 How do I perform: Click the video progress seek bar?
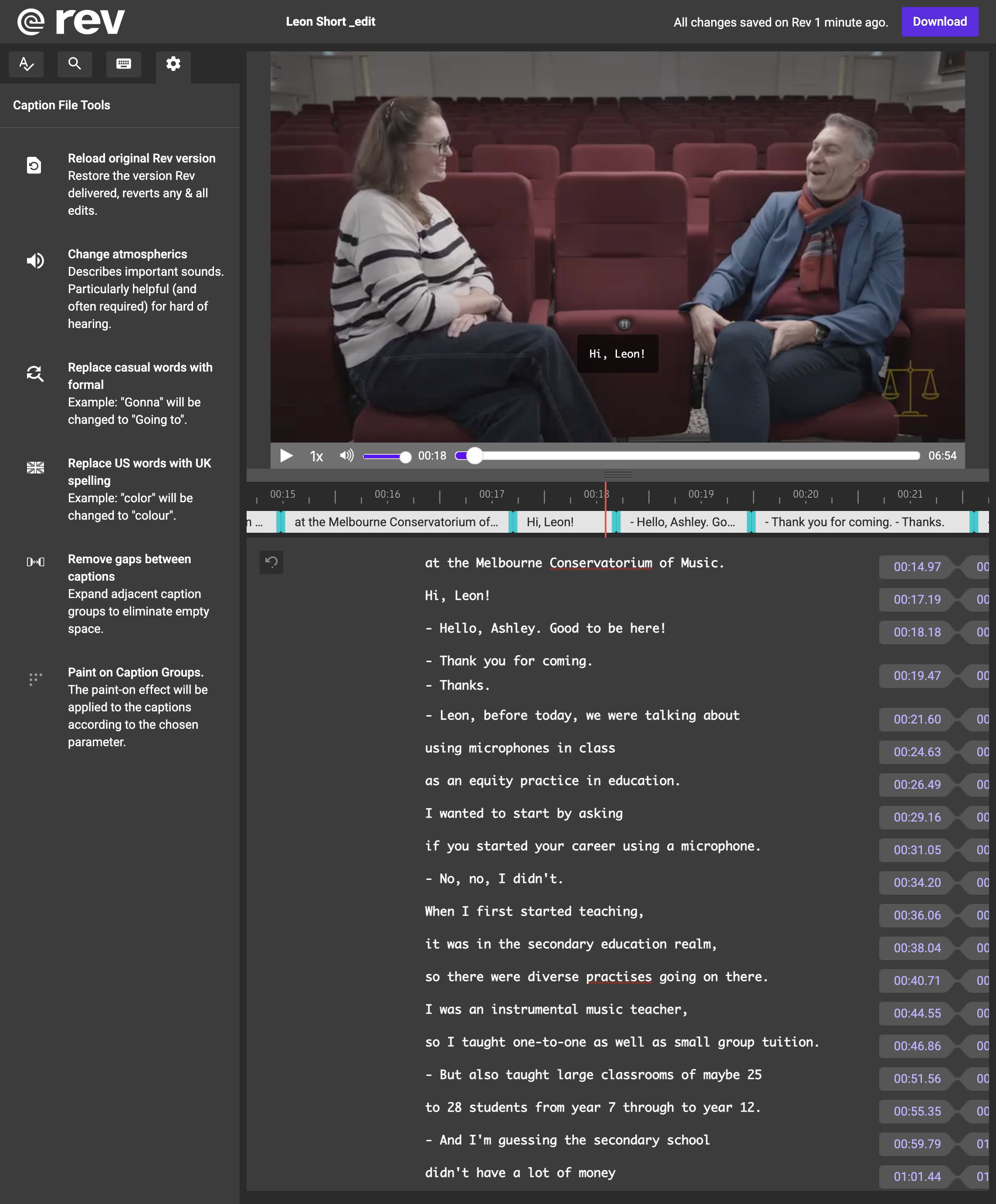[x=688, y=456]
